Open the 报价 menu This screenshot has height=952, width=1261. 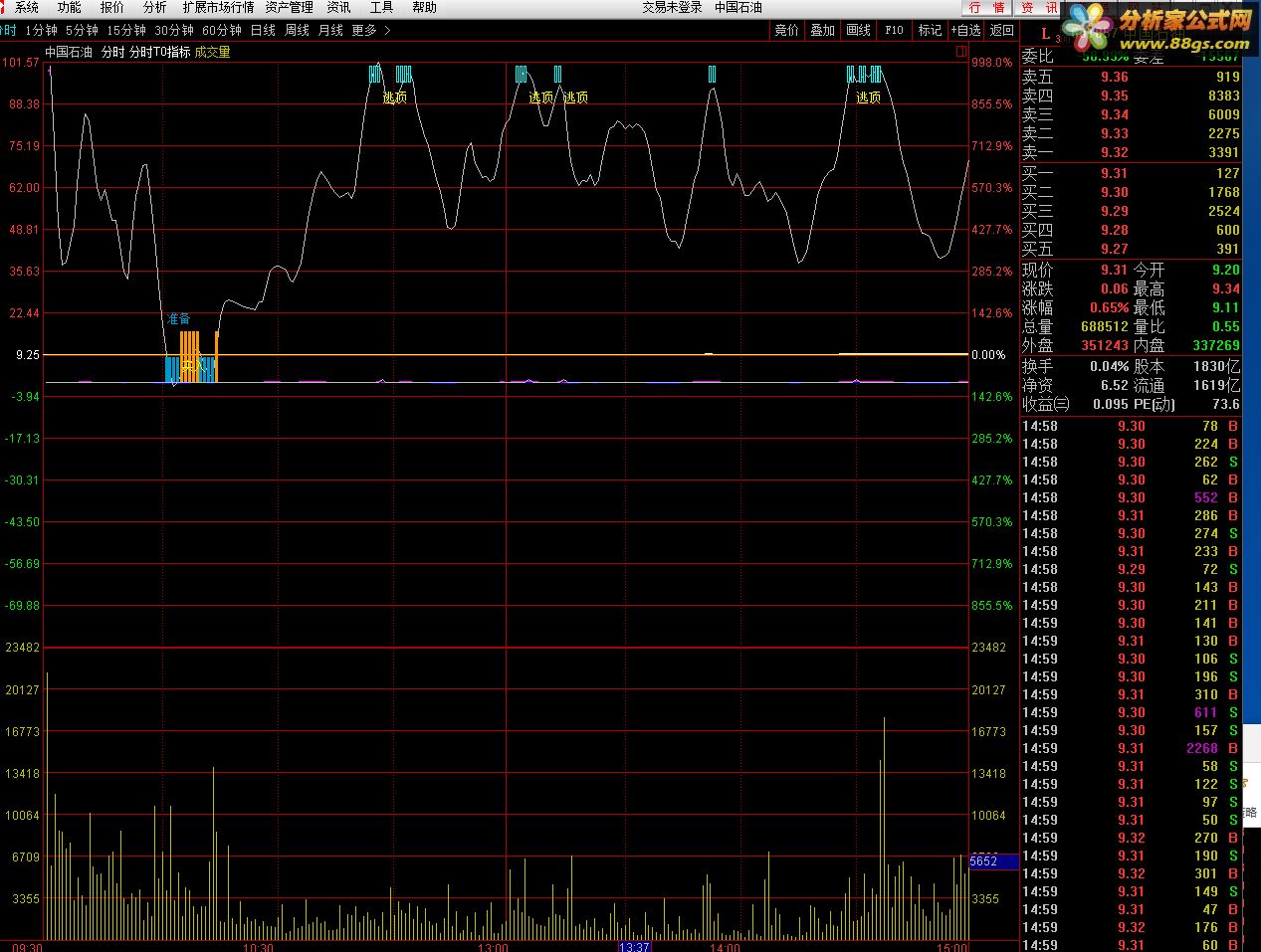tap(111, 7)
